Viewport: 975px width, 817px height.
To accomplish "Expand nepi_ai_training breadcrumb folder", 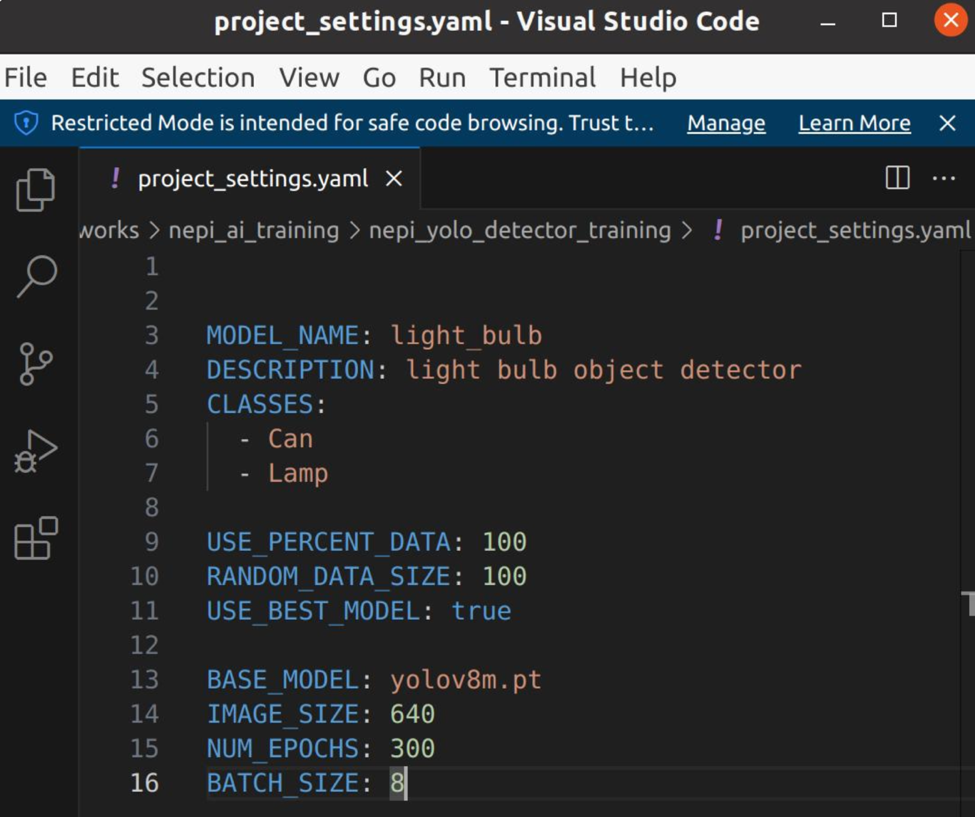I will pos(253,230).
